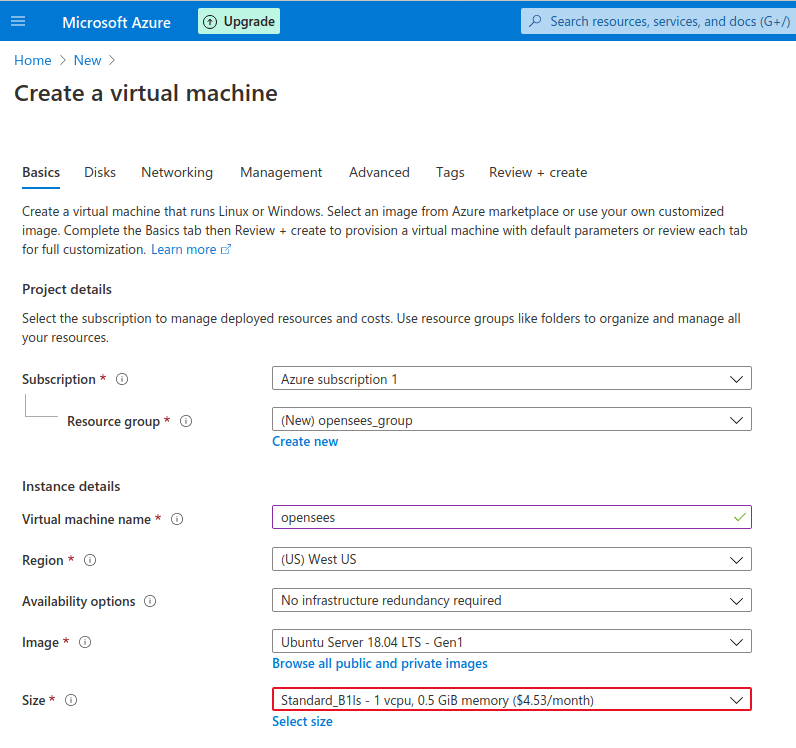796x748 pixels.
Task: Go to the Networking tab
Action: pos(177,172)
